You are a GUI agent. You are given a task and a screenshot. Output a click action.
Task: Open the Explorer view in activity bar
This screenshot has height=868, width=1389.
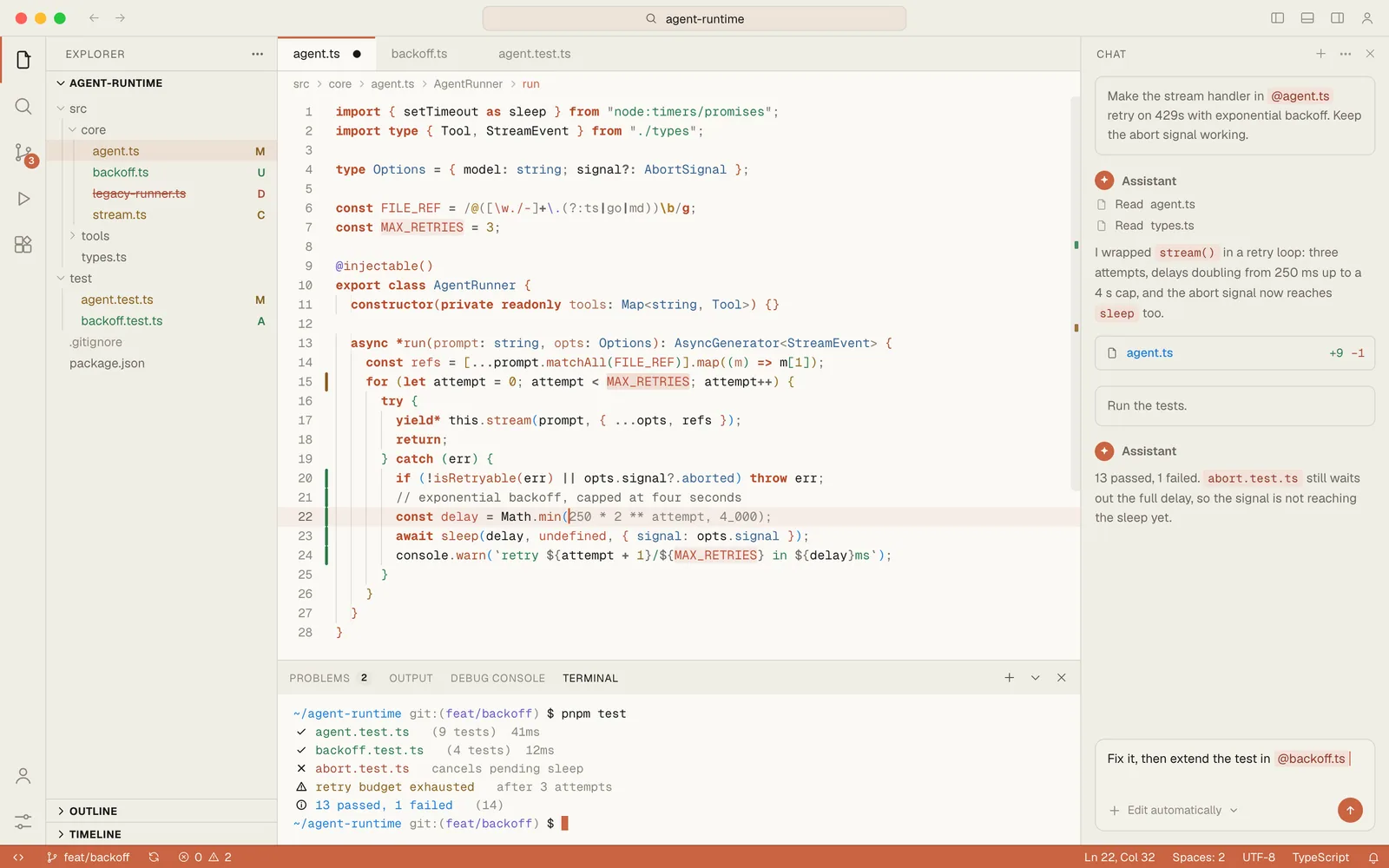pos(23,60)
